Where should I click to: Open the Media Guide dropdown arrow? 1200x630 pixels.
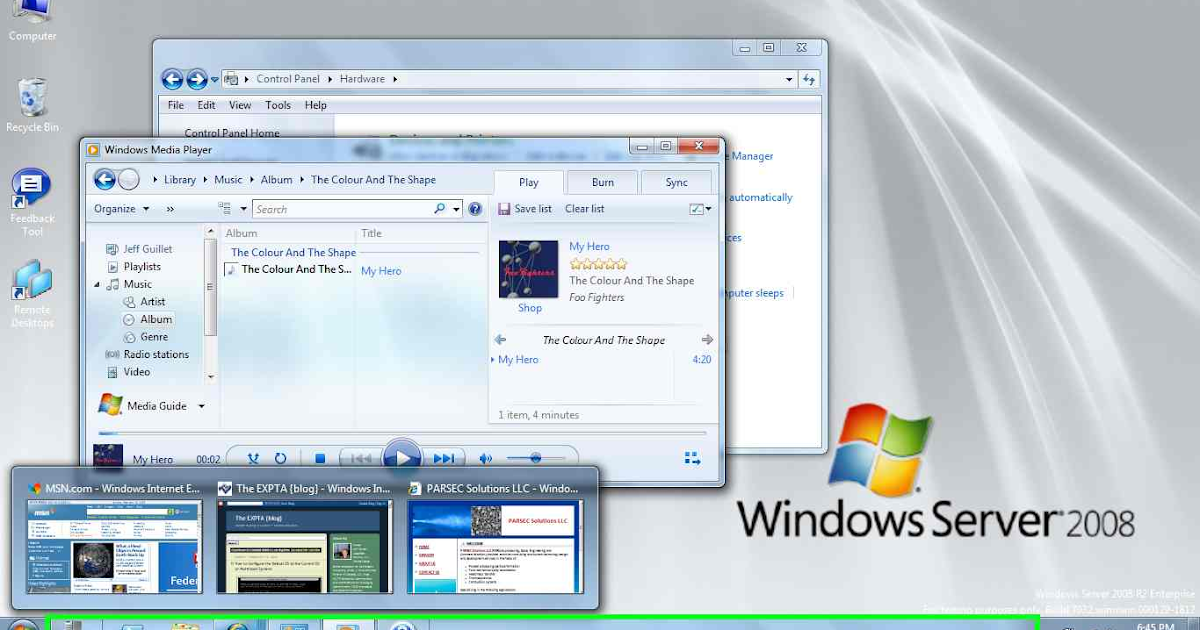tap(201, 406)
